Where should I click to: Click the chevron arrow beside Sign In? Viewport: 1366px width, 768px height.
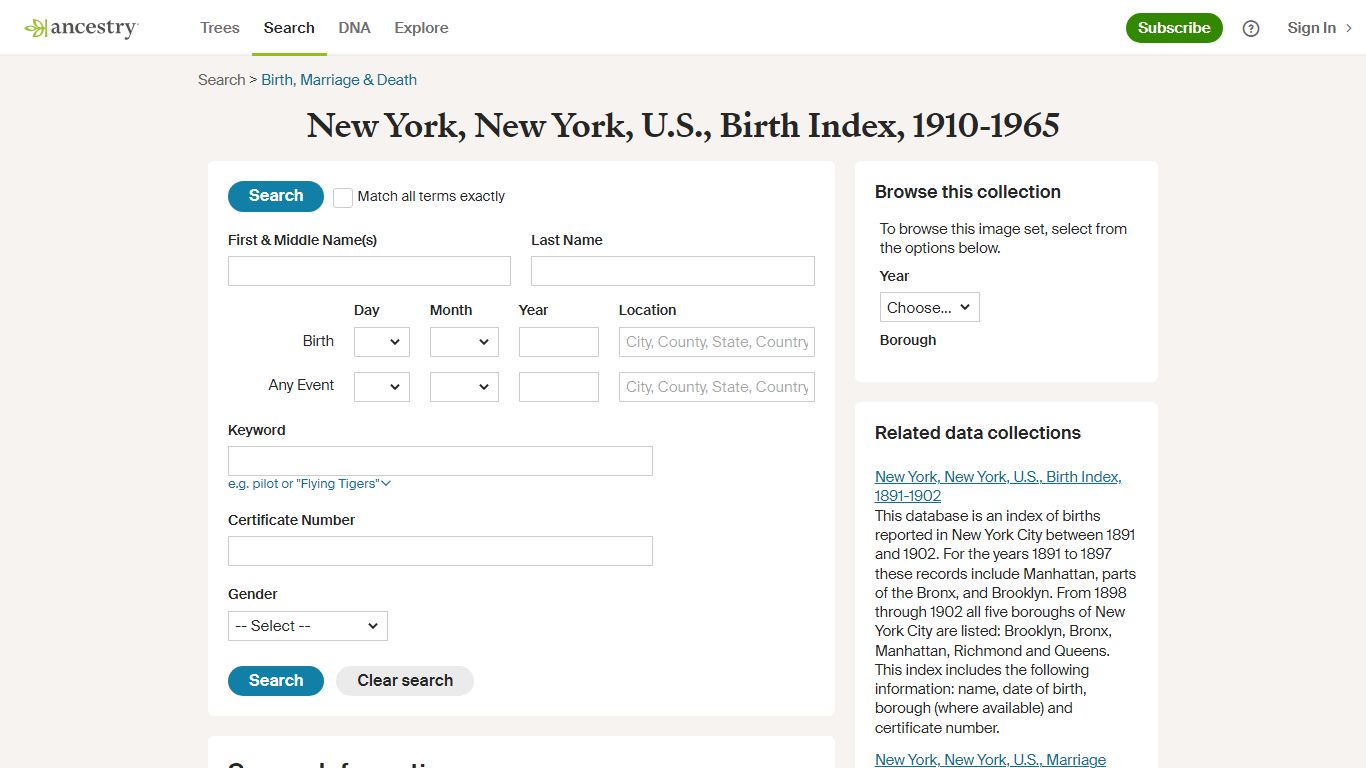(1349, 28)
